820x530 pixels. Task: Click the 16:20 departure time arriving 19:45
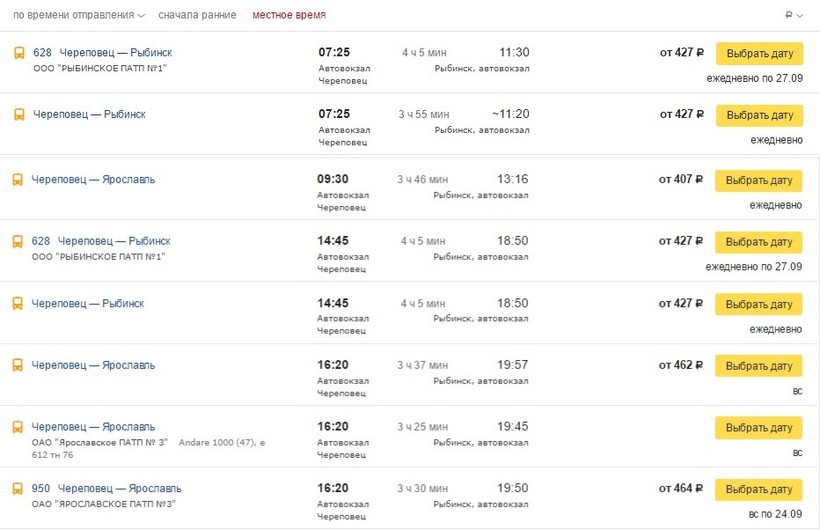(333, 427)
